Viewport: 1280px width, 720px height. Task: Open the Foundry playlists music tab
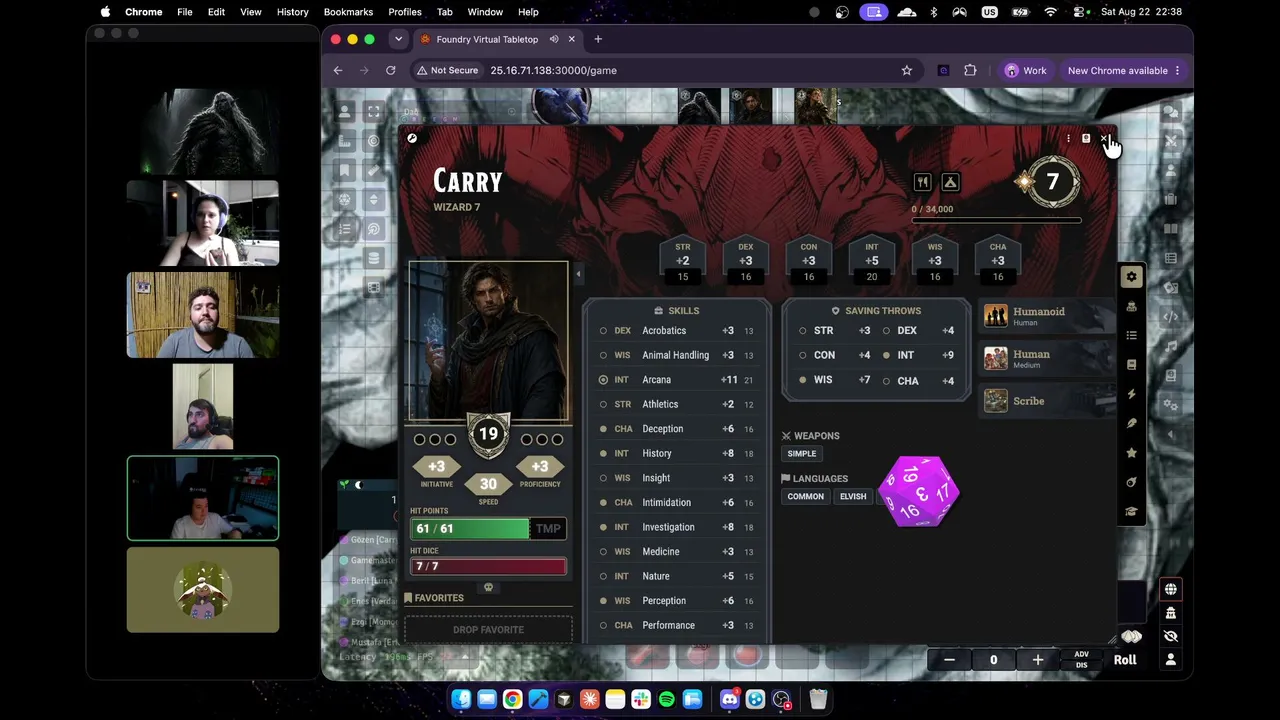click(1171, 346)
